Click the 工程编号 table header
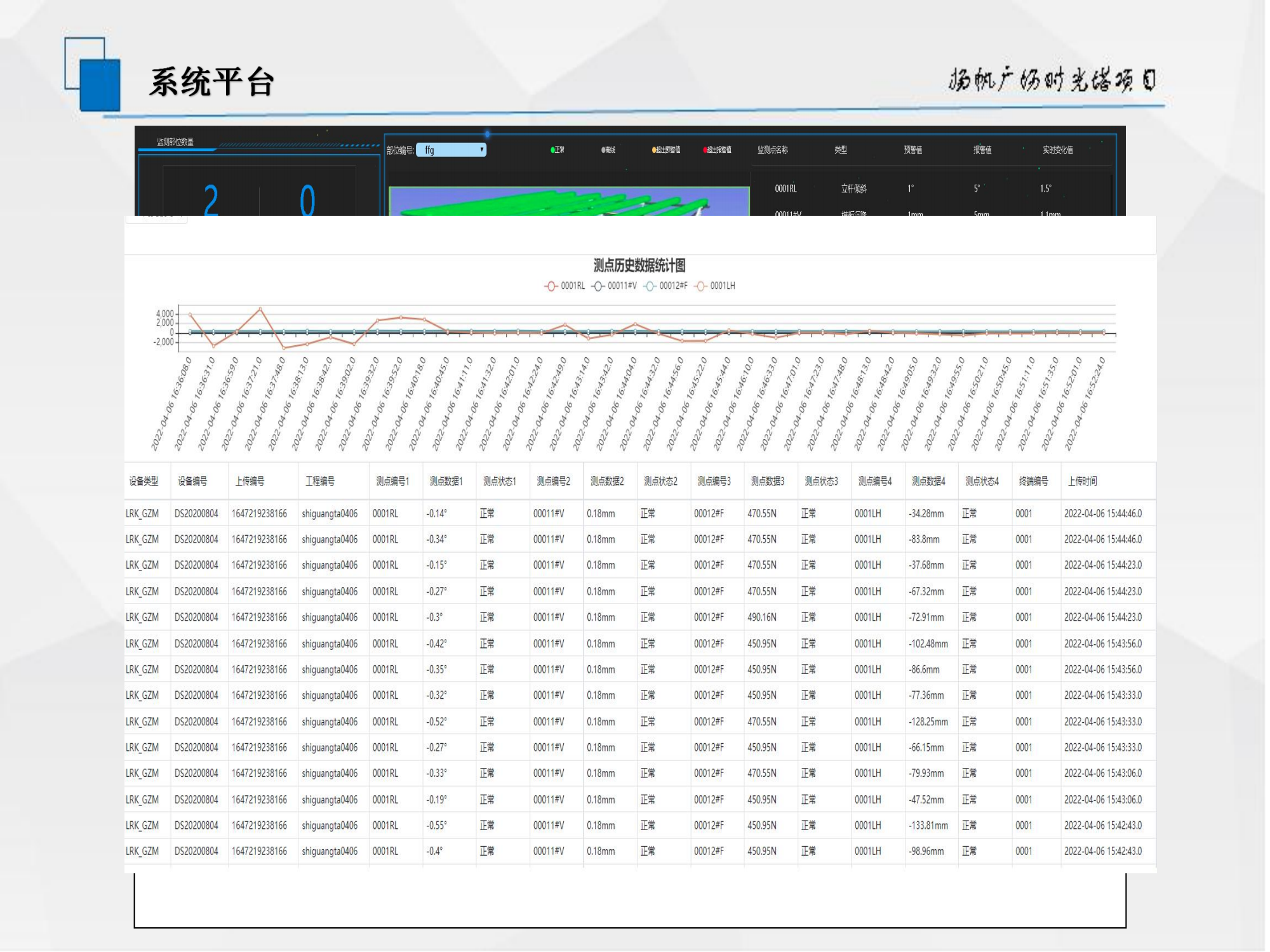Screen dimensions: 1270x952 click(x=319, y=481)
